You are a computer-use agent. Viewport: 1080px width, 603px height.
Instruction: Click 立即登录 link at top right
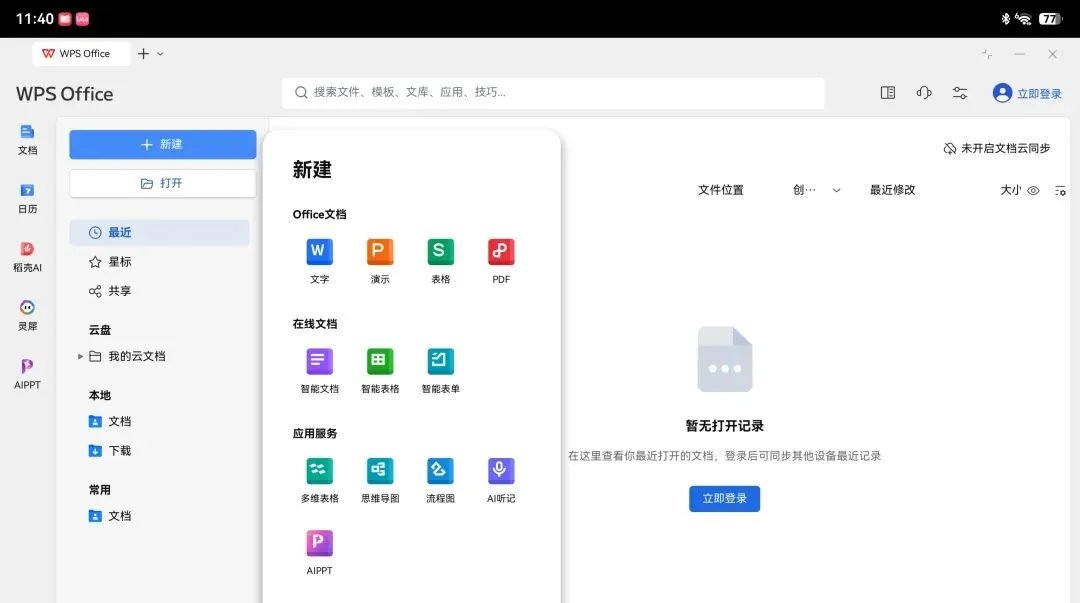tap(1039, 94)
